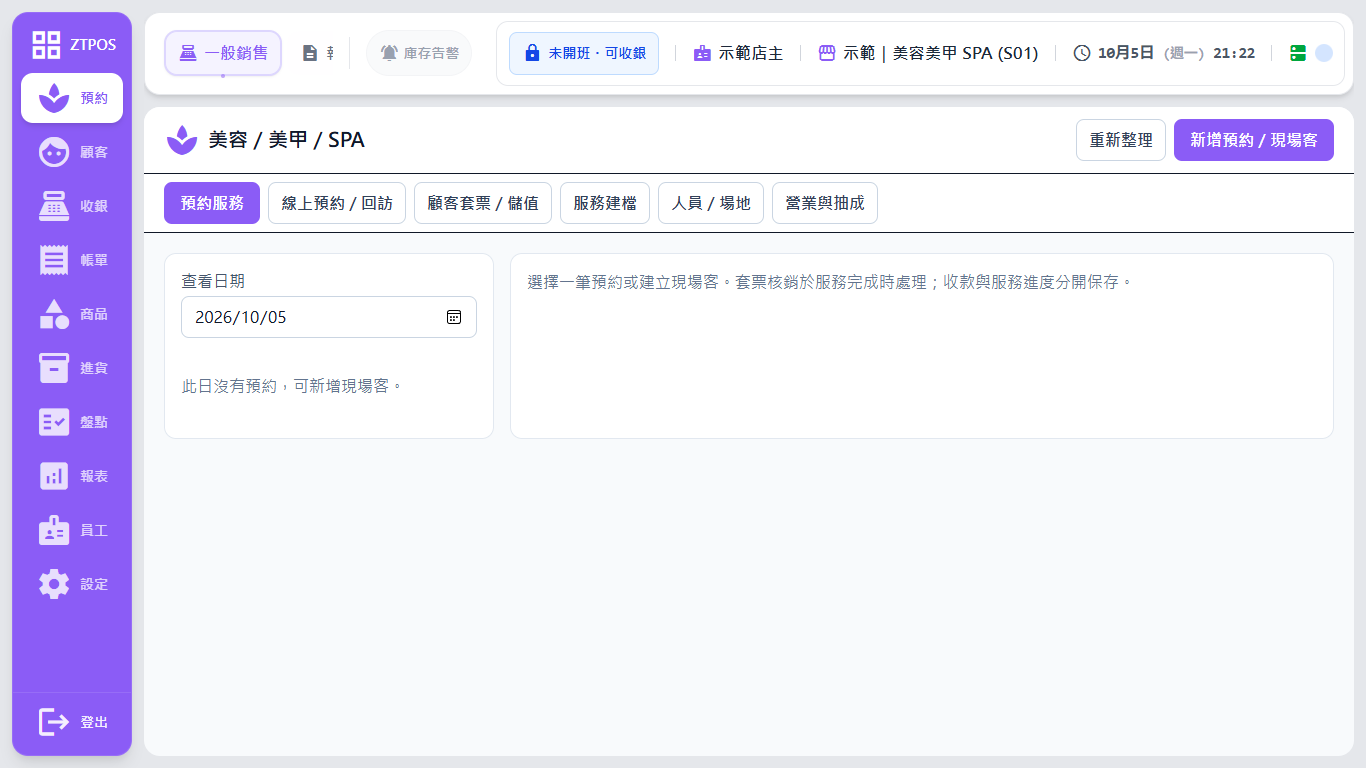This screenshot has width=1366, height=768.
Task: Click the 重新整理 refresh button
Action: (1121, 140)
